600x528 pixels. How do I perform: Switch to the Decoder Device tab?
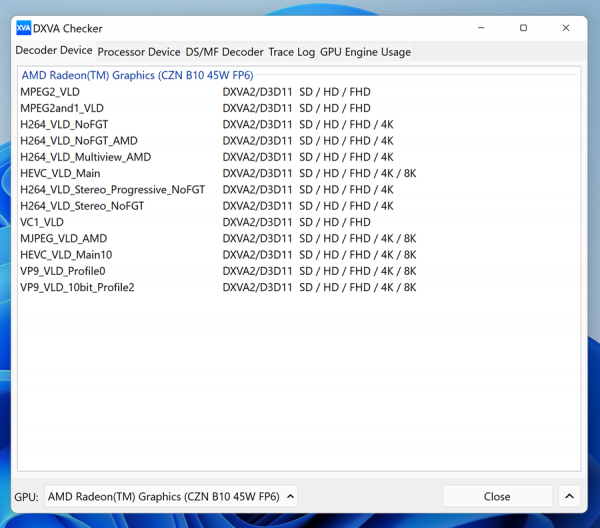click(x=53, y=51)
